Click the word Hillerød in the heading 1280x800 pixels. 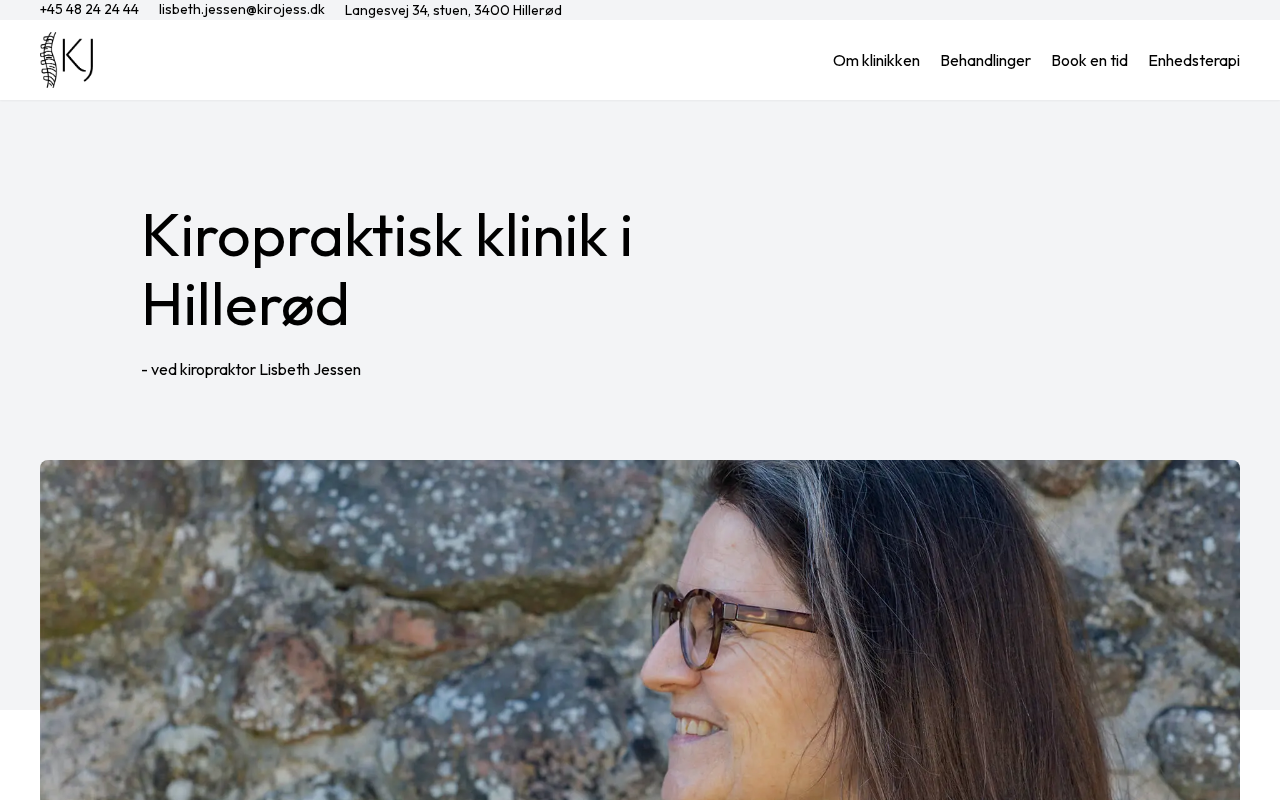pyautogui.click(x=245, y=305)
